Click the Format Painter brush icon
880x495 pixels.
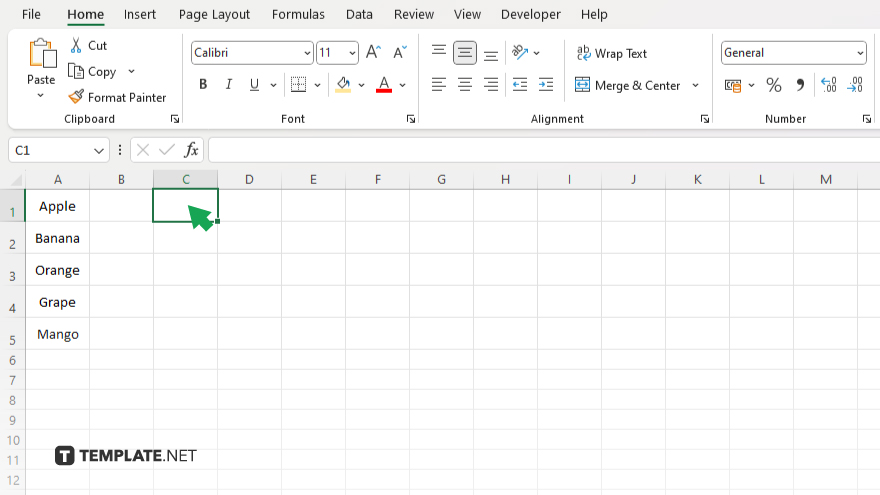pos(76,97)
